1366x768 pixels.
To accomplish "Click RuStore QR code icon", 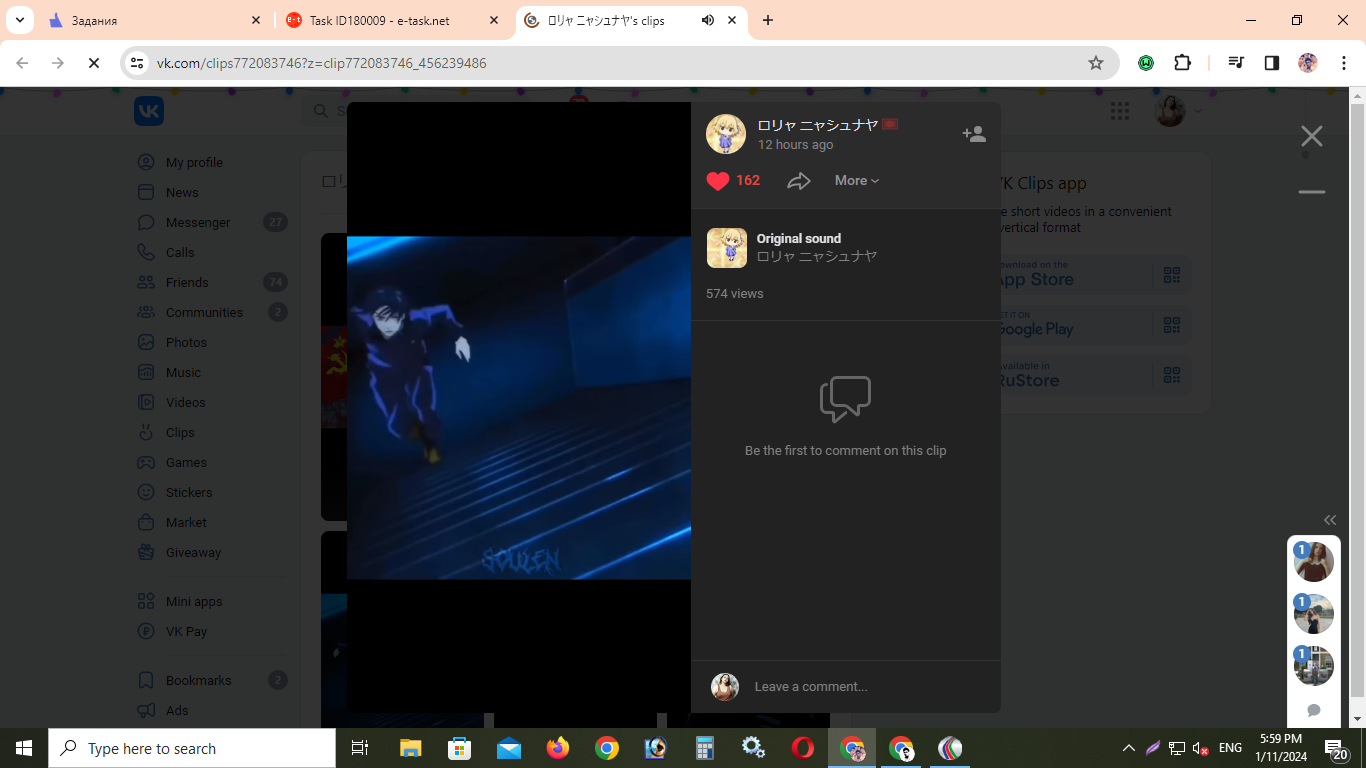I will click(x=1172, y=375).
